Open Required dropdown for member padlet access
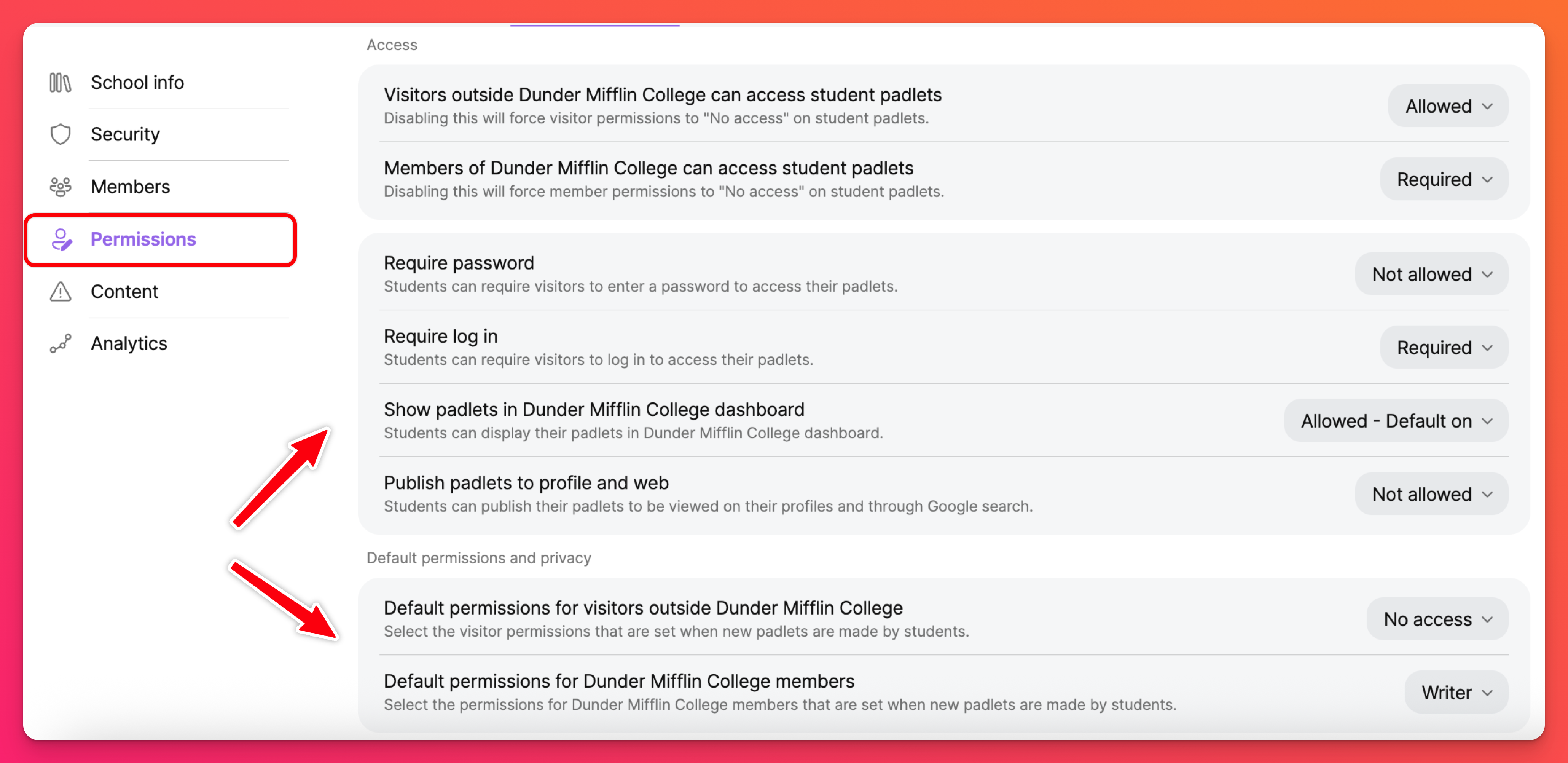The height and width of the screenshot is (763, 1568). 1444,179
